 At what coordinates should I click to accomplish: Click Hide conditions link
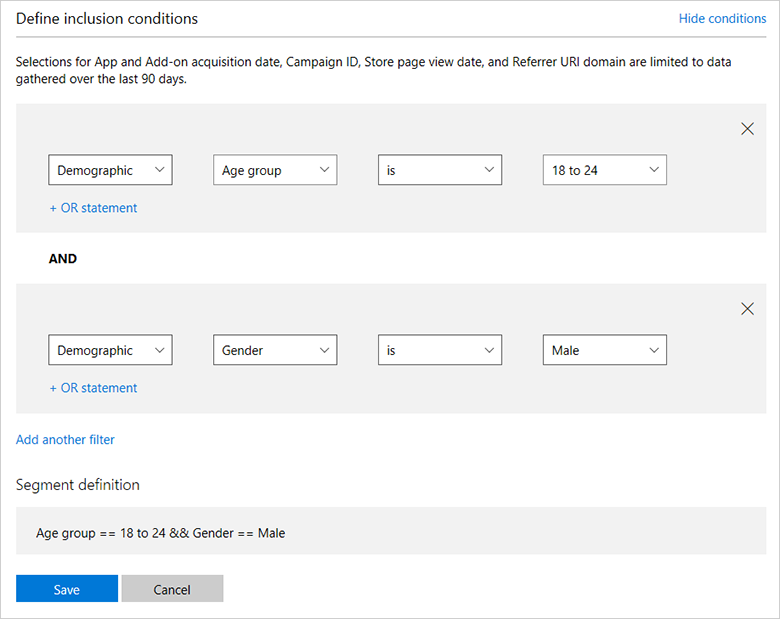pyautogui.click(x=722, y=18)
